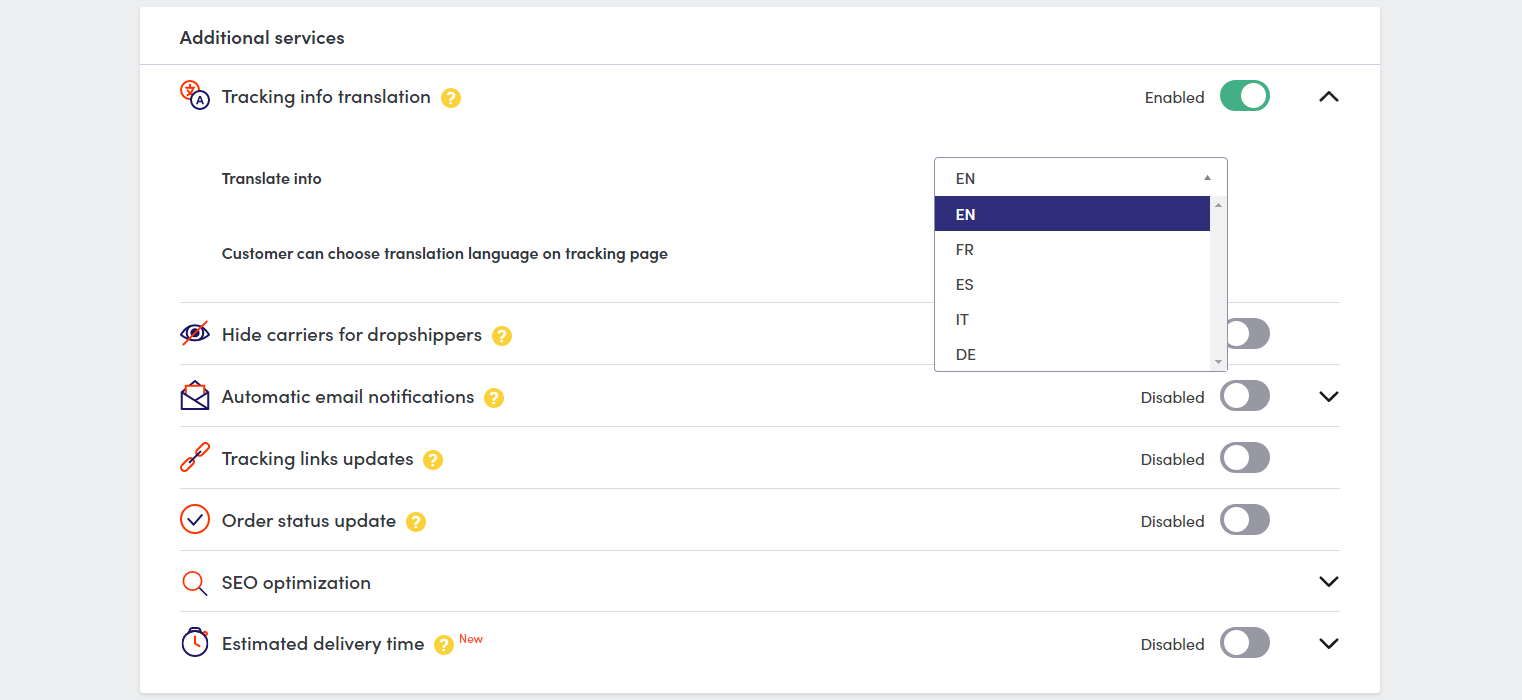The image size is (1522, 700).
Task: Select ES in language list
Action: [x=1072, y=284]
